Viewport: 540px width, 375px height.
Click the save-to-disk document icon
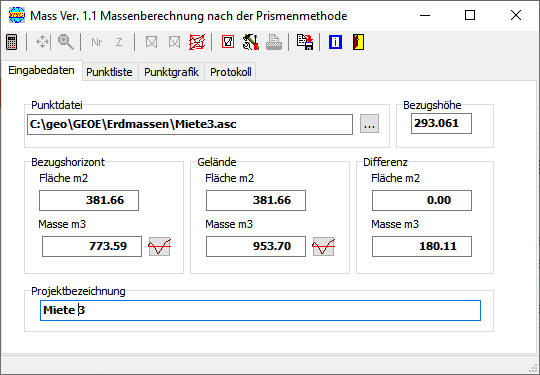pos(305,42)
